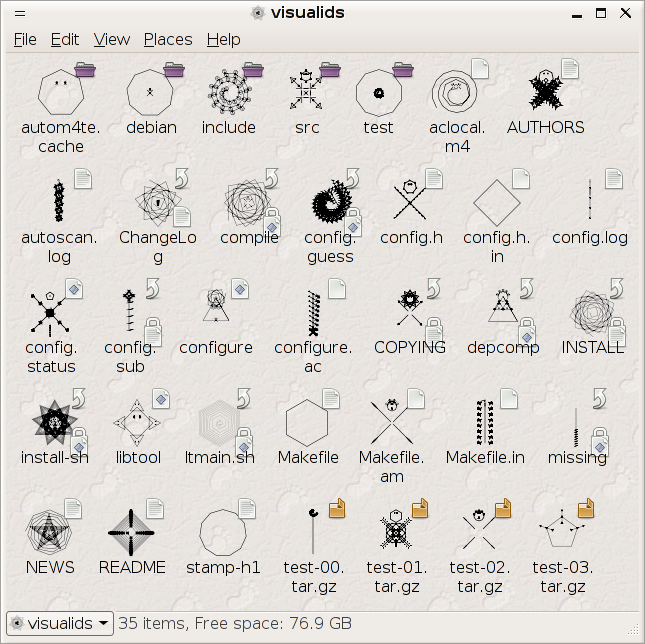This screenshot has width=645, height=644.
Task: Select the configure.ac file icon
Action: coord(314,313)
